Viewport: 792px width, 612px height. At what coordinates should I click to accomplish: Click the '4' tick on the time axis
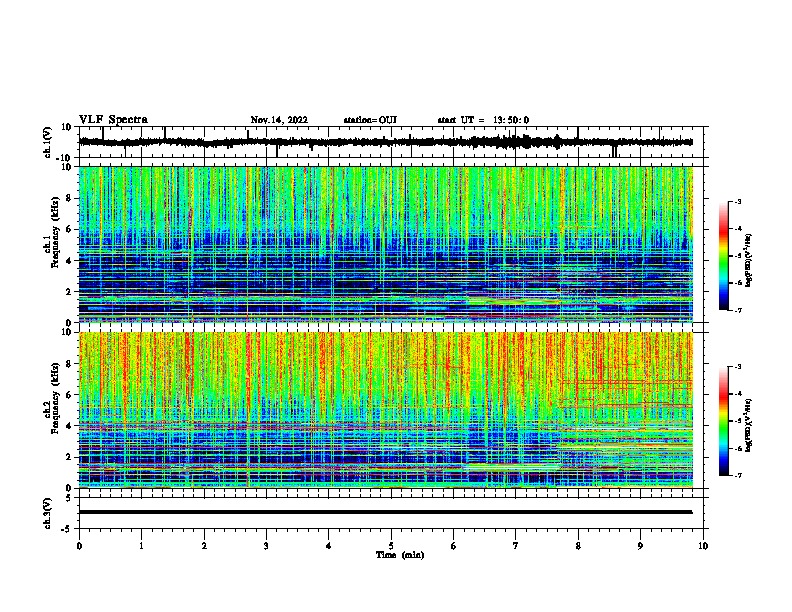click(x=329, y=546)
